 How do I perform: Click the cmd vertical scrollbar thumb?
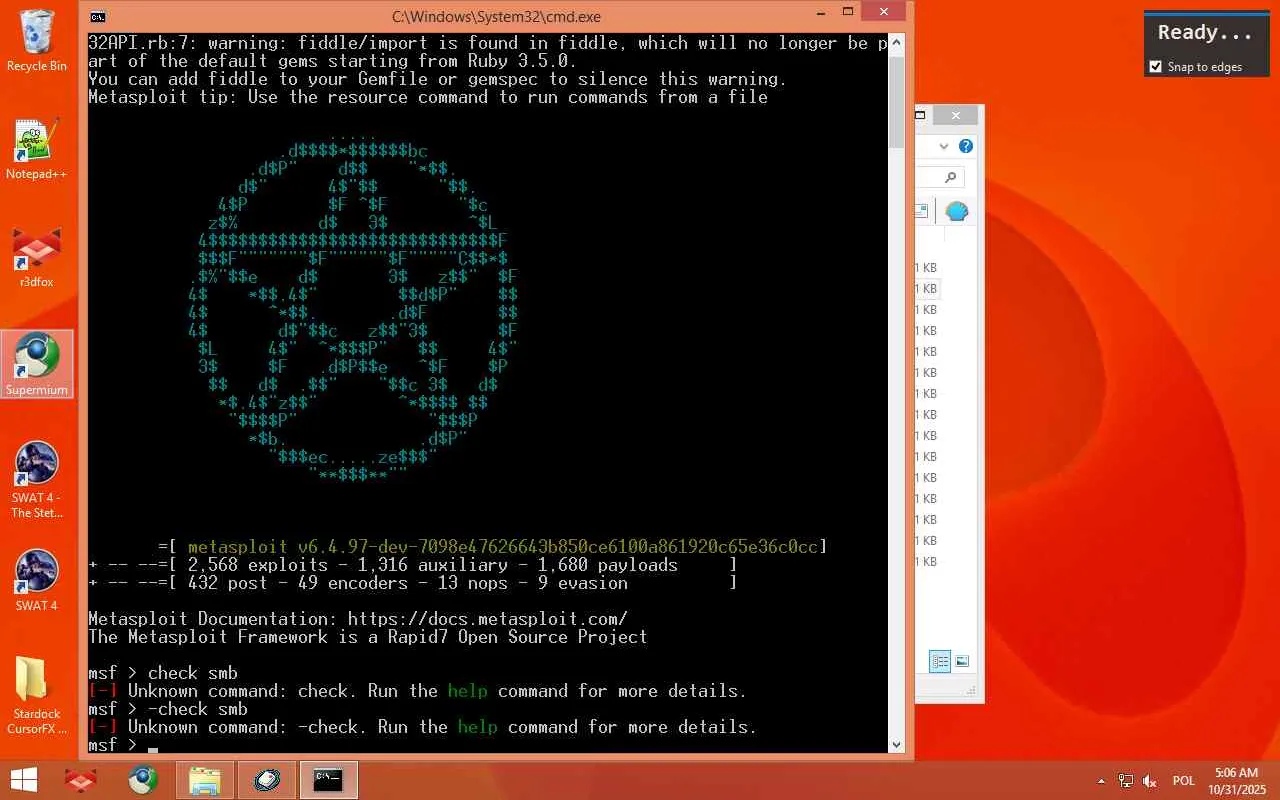(897, 101)
